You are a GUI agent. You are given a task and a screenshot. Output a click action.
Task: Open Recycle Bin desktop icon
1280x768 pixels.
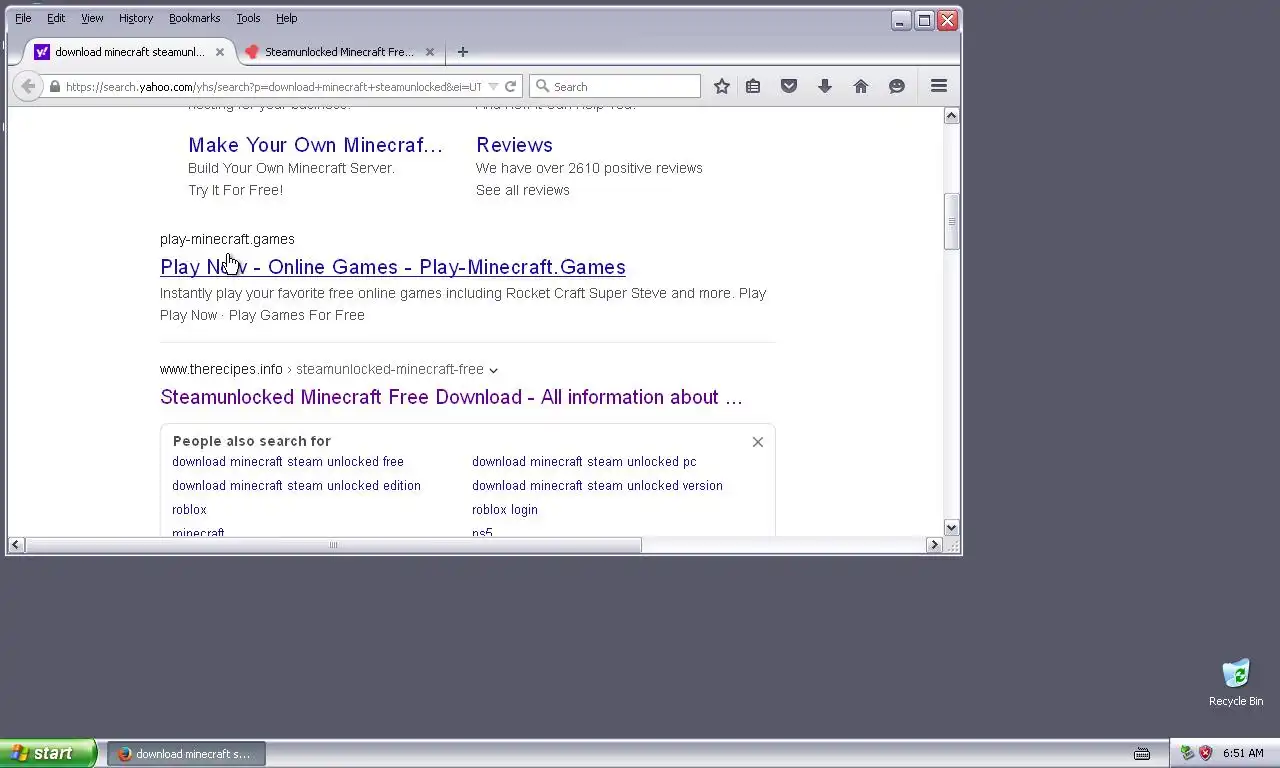pos(1236,683)
